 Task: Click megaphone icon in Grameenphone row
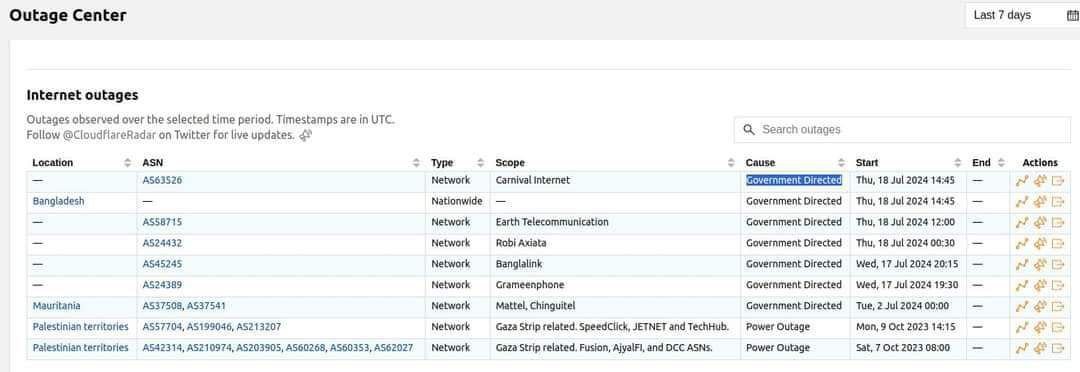click(1040, 285)
